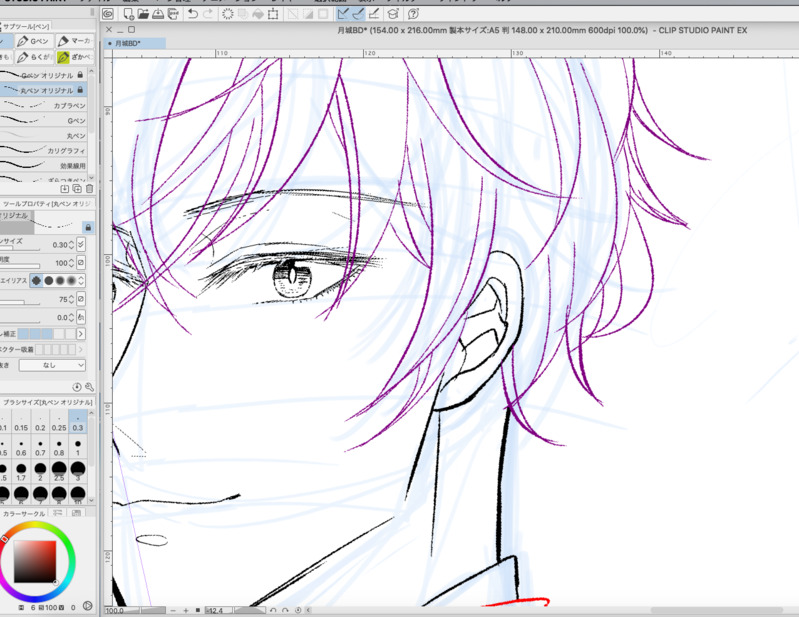Click the 75 value stepper arrows
The width and height of the screenshot is (799, 617).
[71, 299]
